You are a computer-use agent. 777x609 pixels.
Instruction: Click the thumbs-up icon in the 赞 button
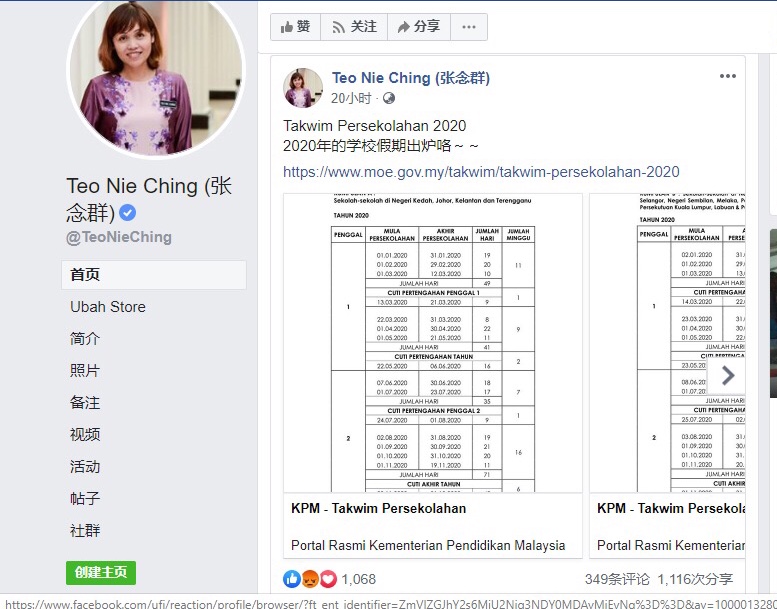286,27
